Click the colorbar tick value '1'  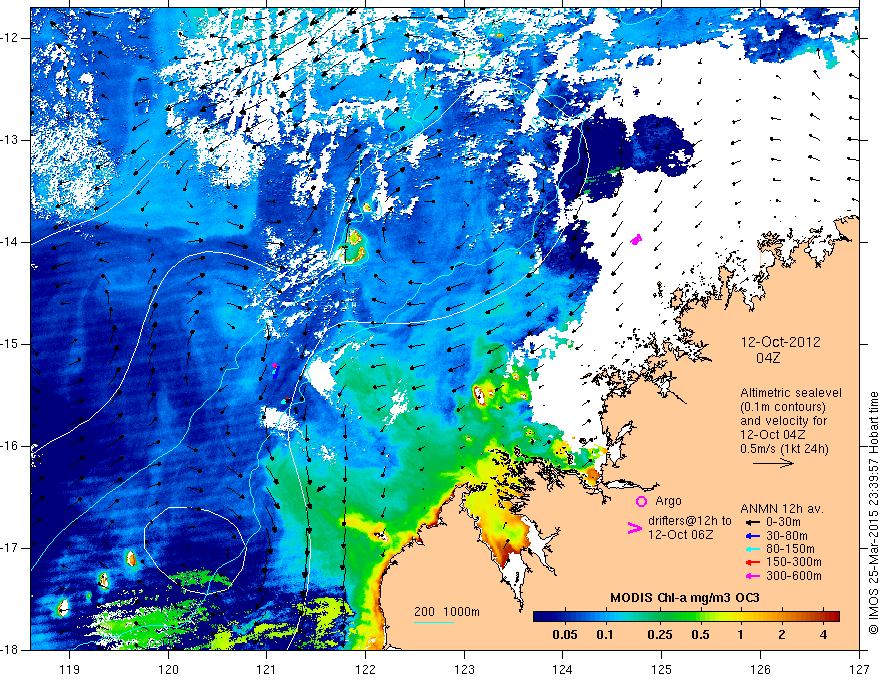pos(740,635)
